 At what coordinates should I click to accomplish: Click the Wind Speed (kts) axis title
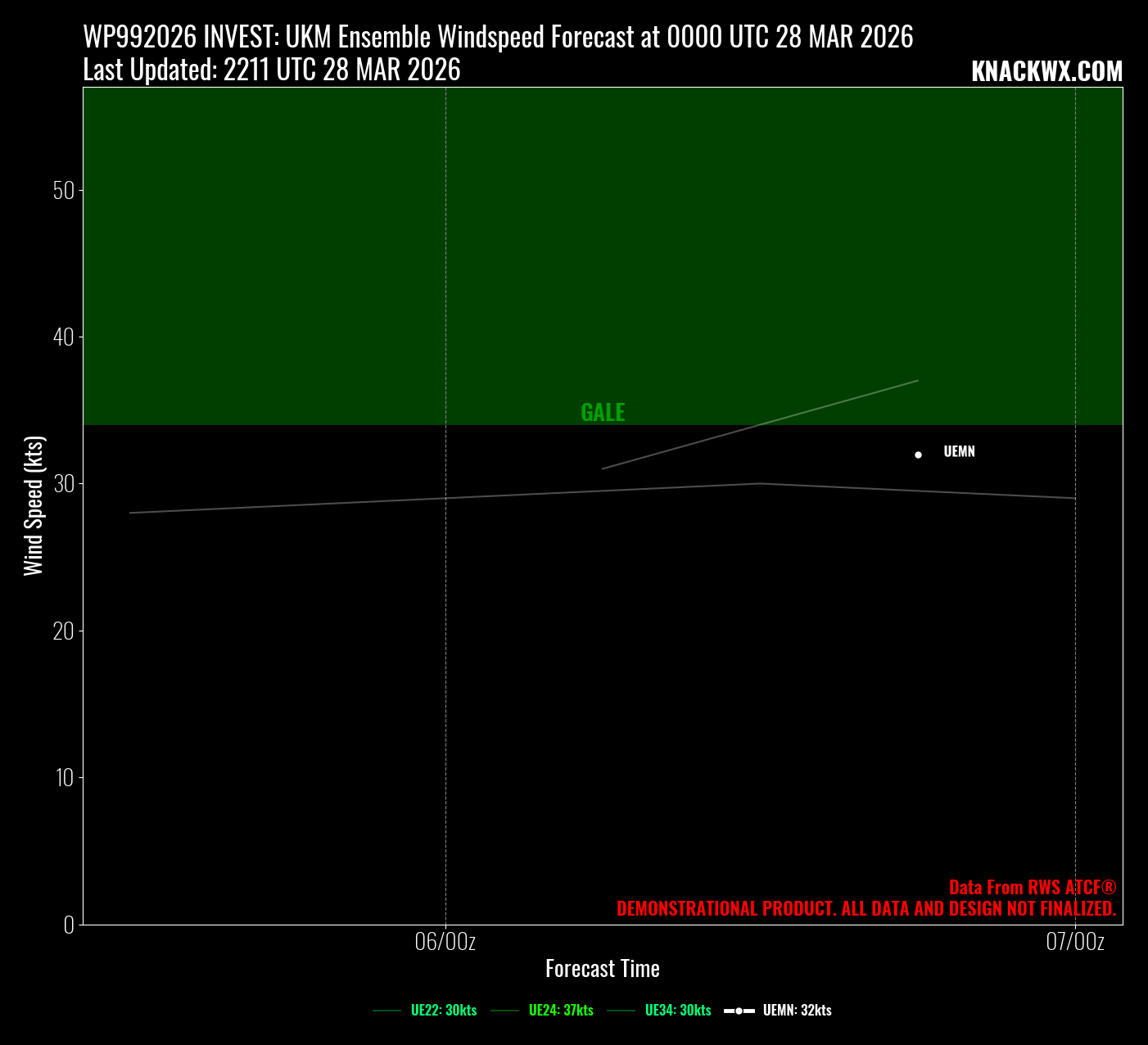click(34, 506)
